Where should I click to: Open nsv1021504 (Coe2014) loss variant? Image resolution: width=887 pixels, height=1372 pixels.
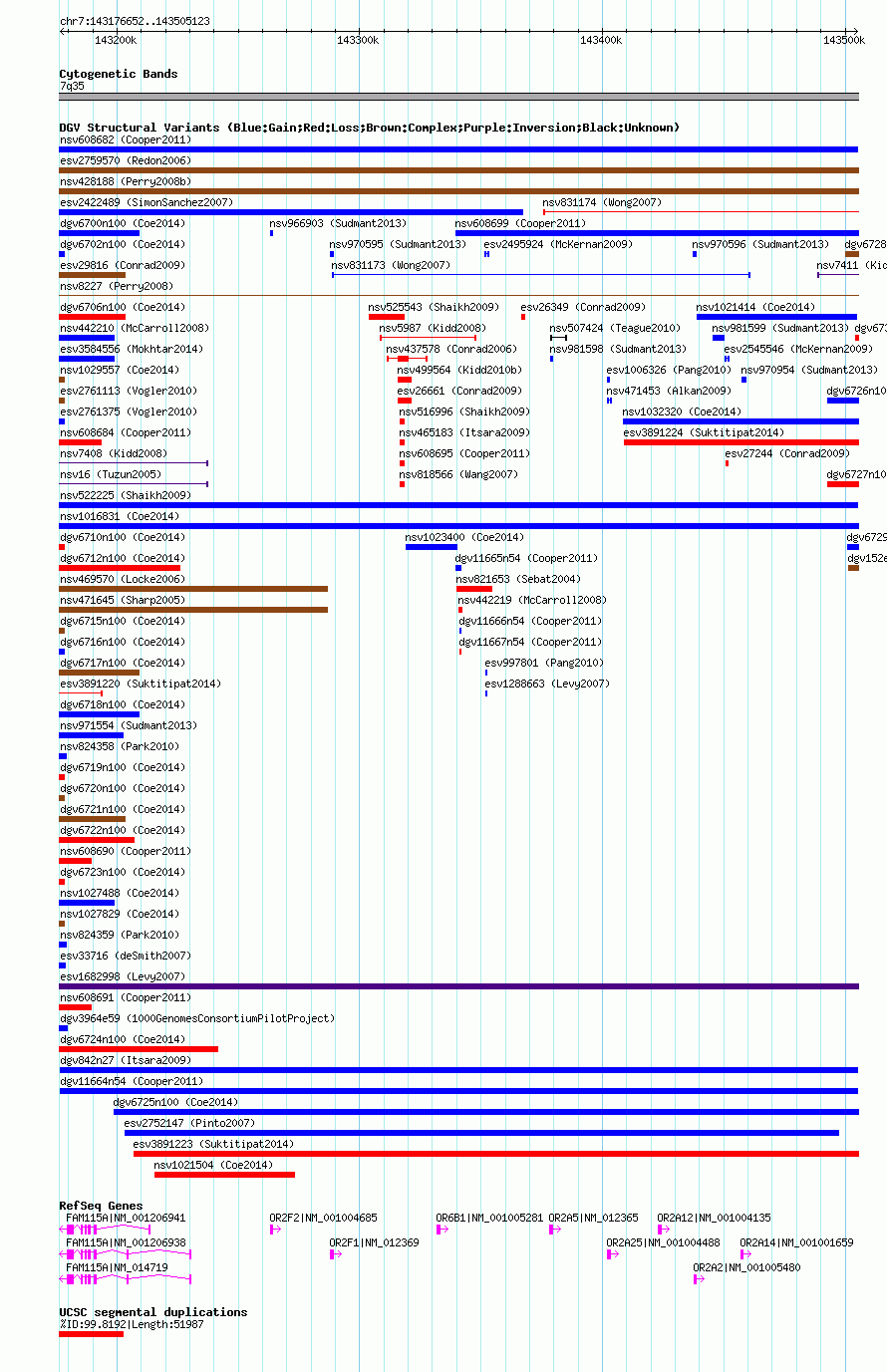coord(213,1165)
